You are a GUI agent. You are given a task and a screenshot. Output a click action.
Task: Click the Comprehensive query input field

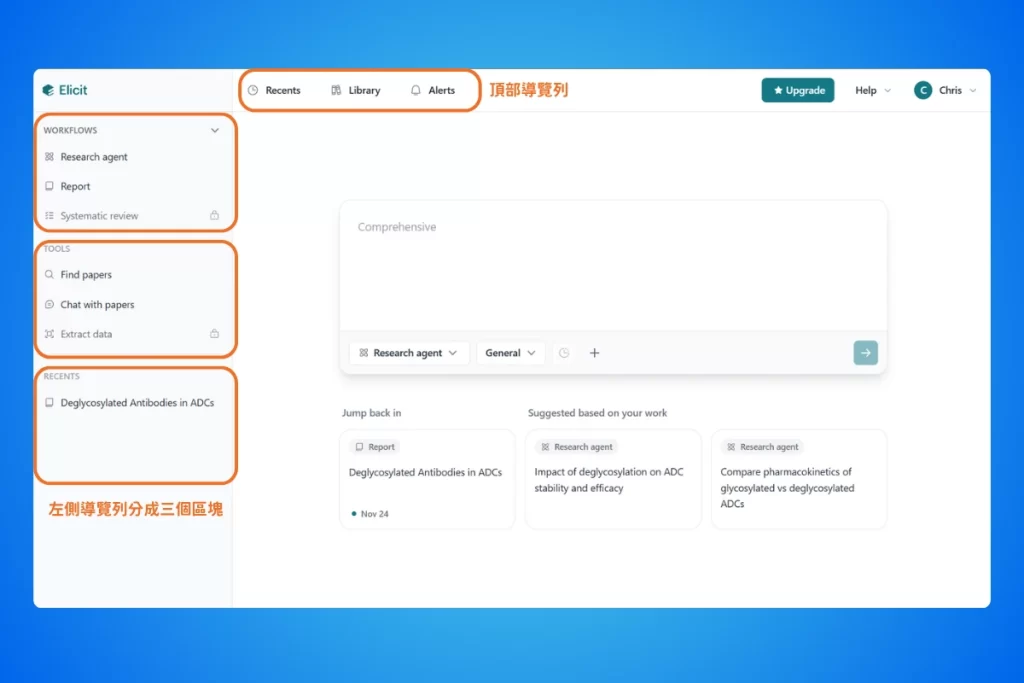coord(613,266)
